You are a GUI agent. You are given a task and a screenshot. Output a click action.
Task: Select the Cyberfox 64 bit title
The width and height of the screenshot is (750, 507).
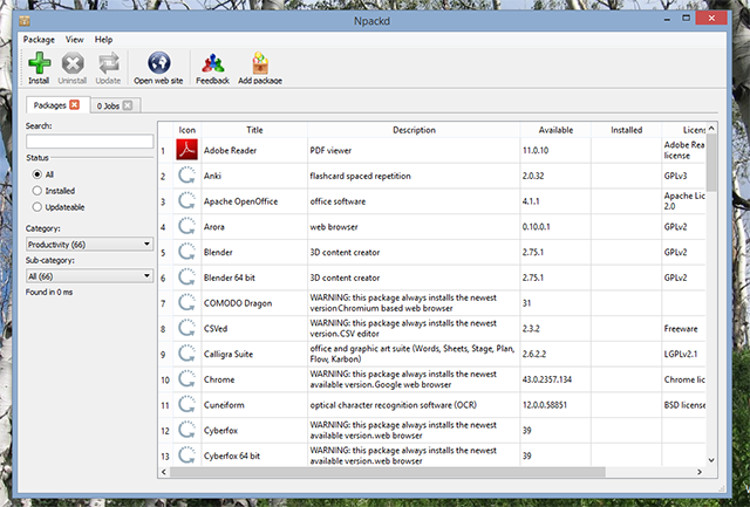coord(232,456)
